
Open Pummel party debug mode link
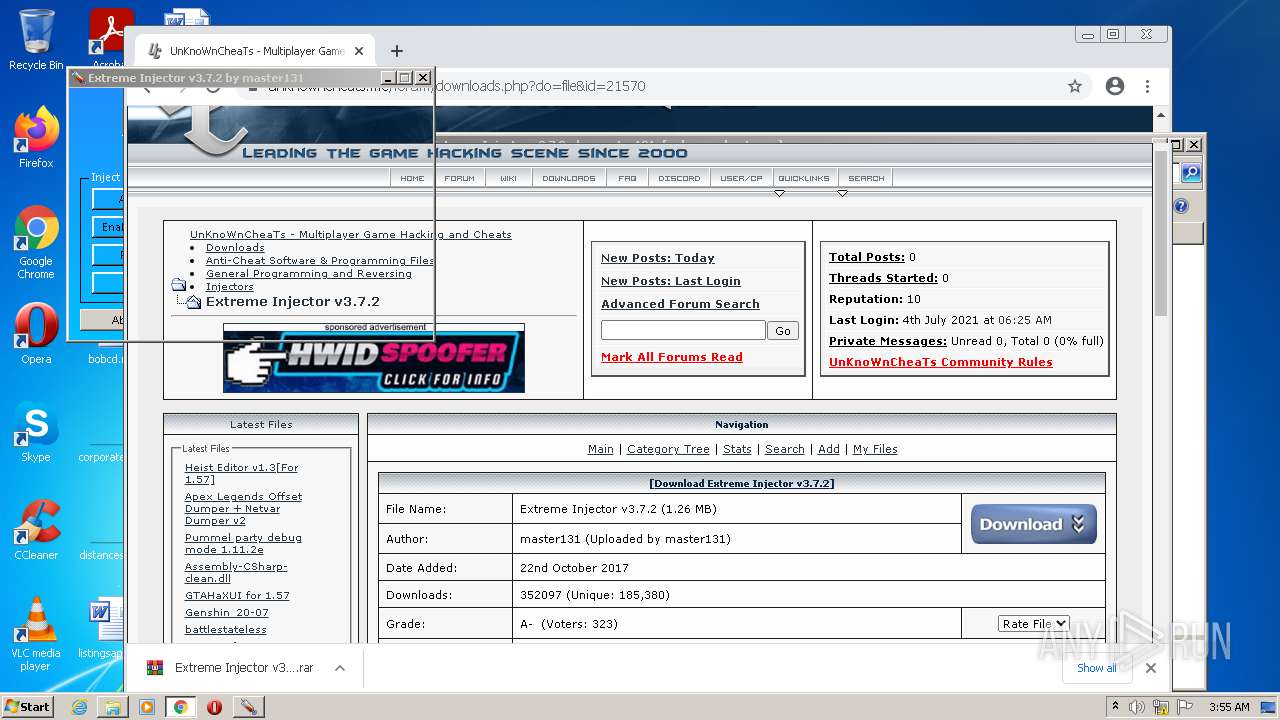pyautogui.click(x=243, y=543)
